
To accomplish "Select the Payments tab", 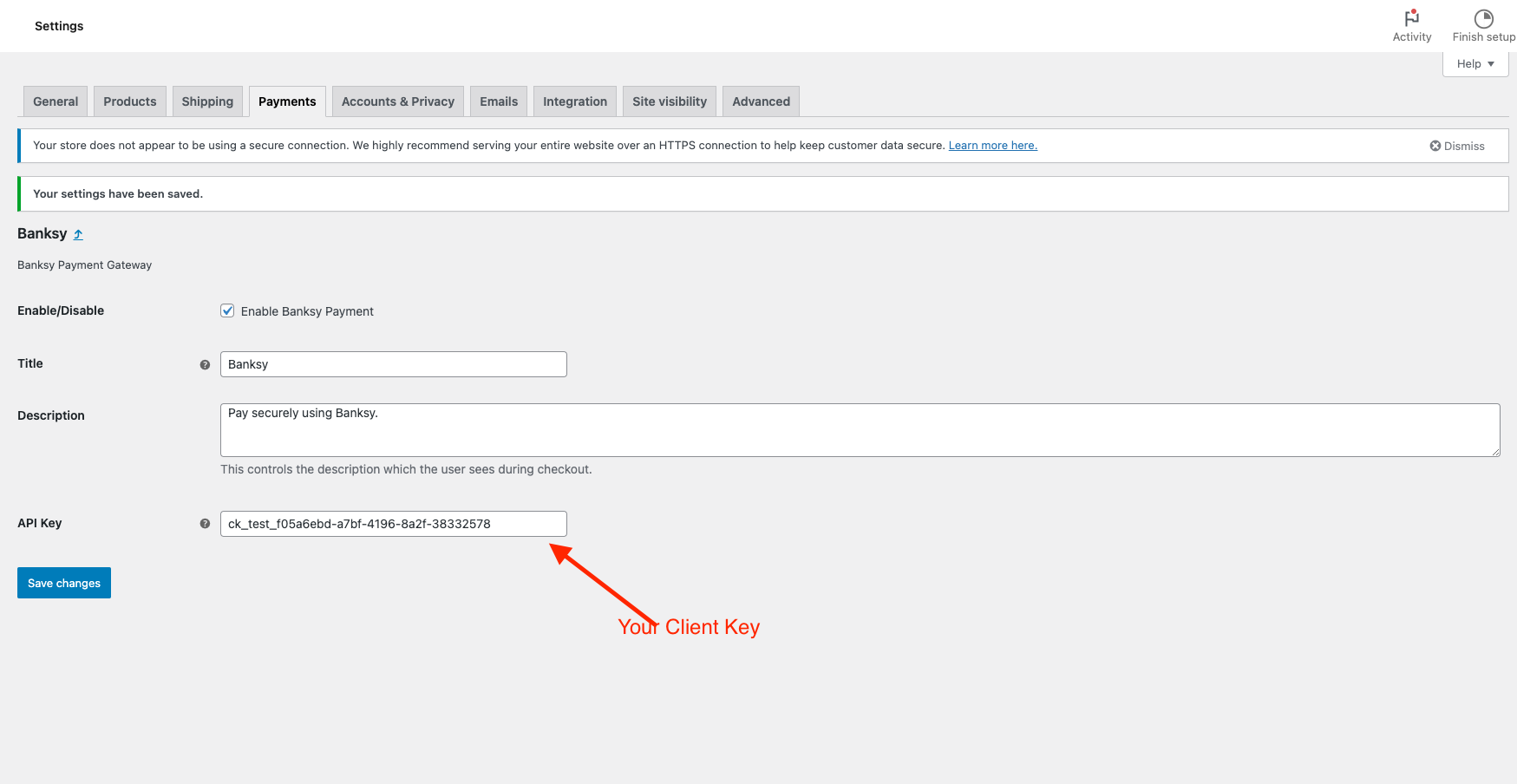I will [287, 101].
